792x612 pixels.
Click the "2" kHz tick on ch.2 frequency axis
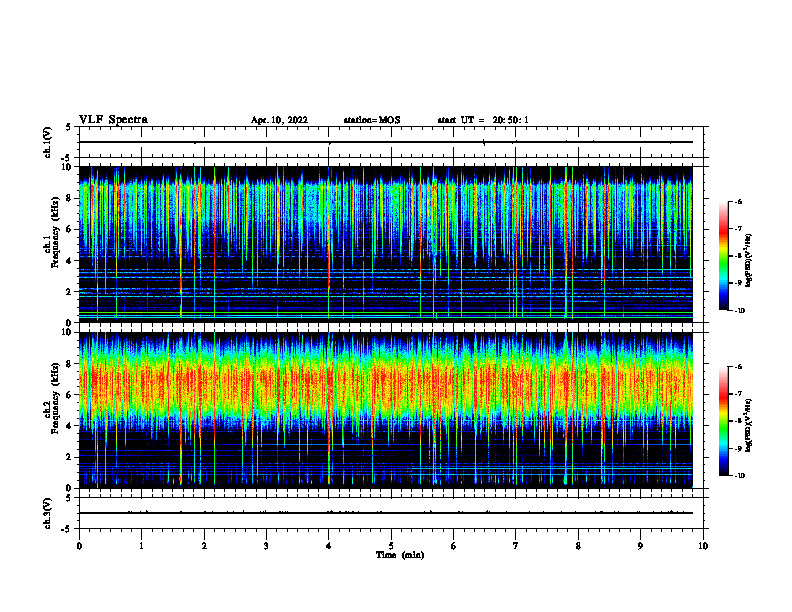pyautogui.click(x=70, y=457)
